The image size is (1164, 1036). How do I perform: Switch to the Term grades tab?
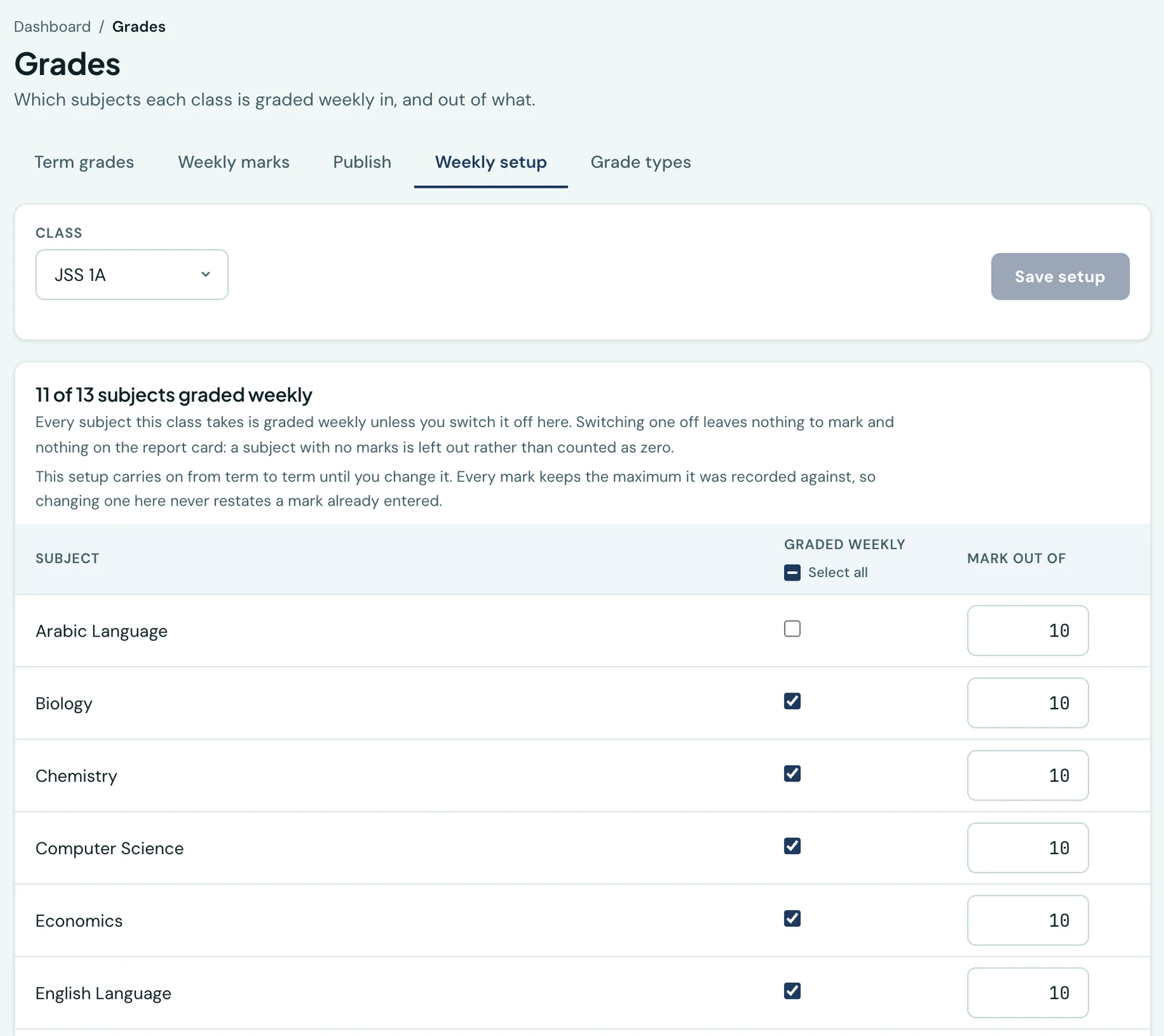pyautogui.click(x=84, y=162)
